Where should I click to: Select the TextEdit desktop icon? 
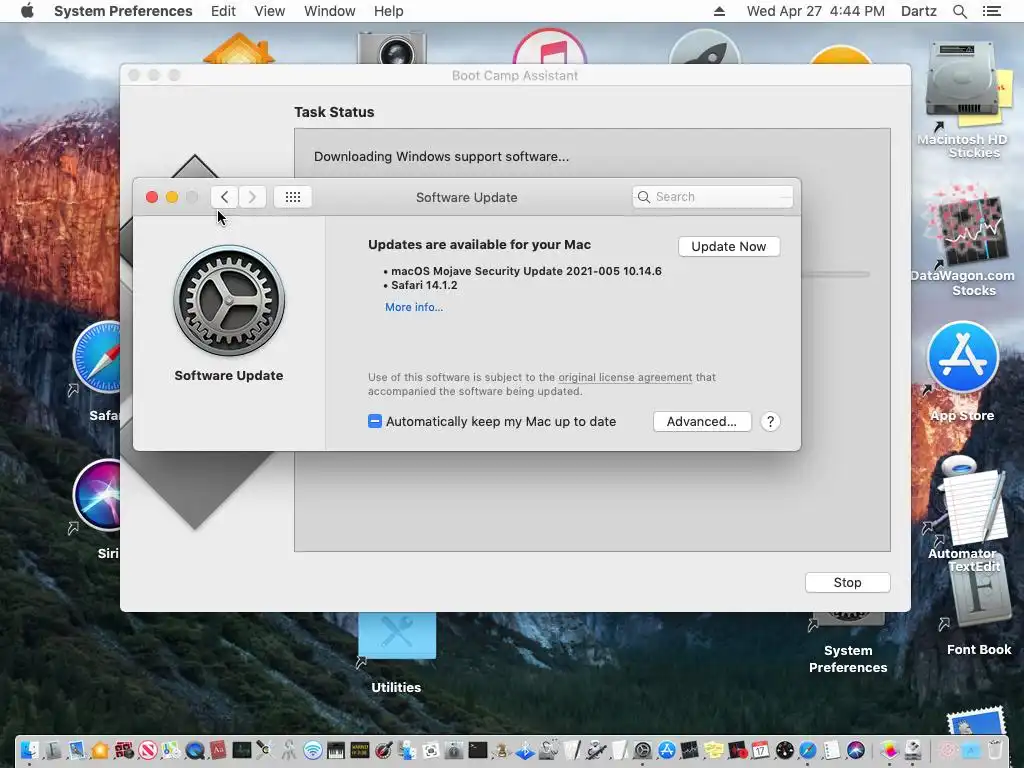tap(974, 506)
